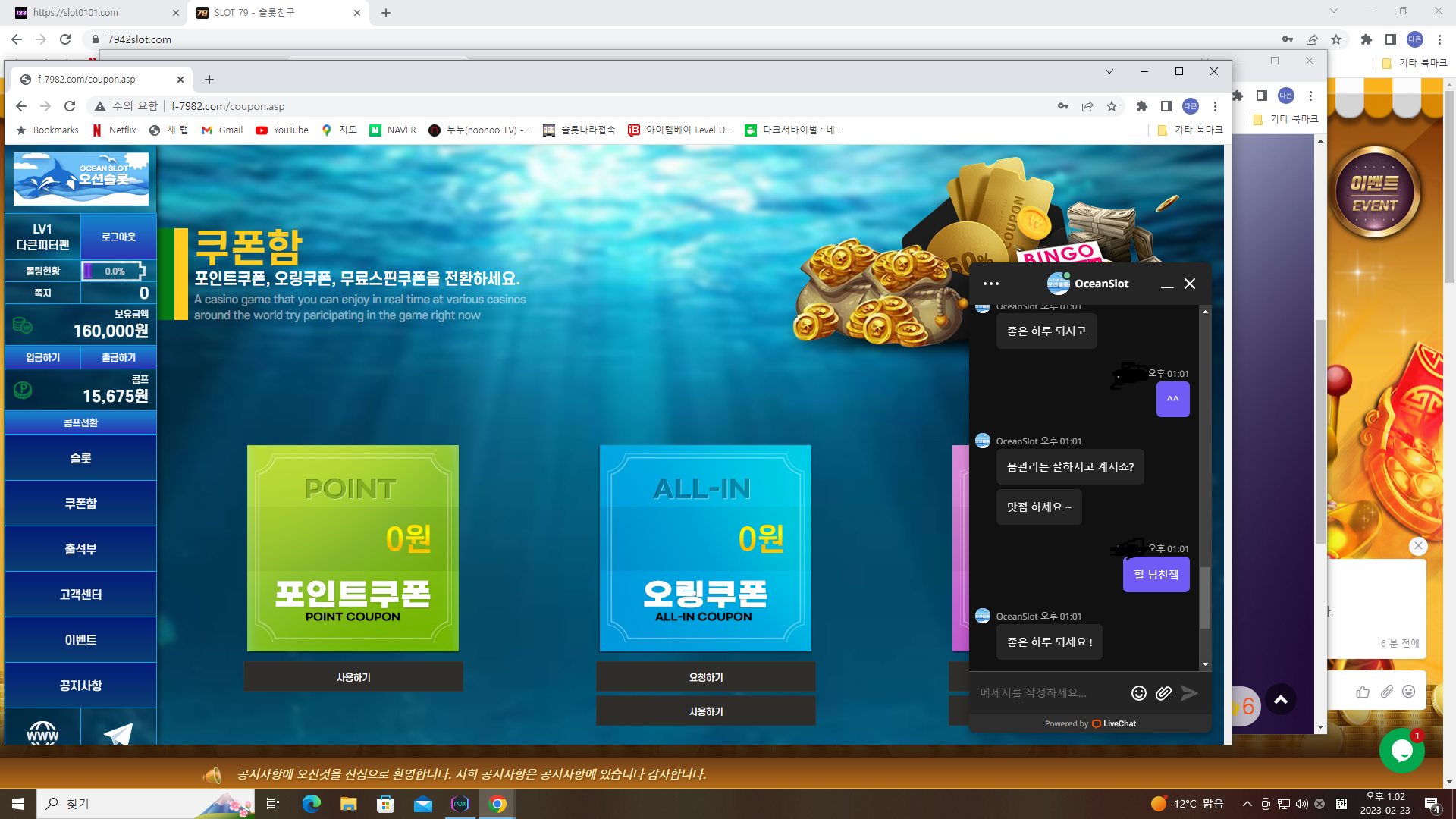Open the Netflix bookmark
Screen dimensions: 1456x819
pos(114,130)
